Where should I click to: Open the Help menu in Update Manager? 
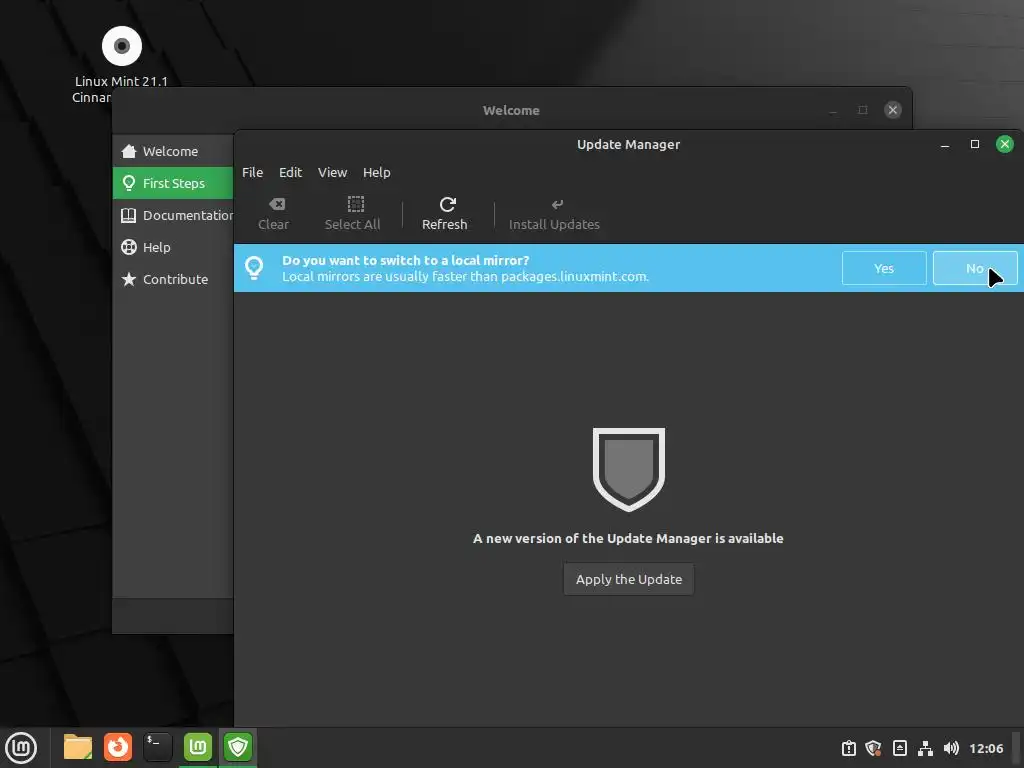point(377,172)
